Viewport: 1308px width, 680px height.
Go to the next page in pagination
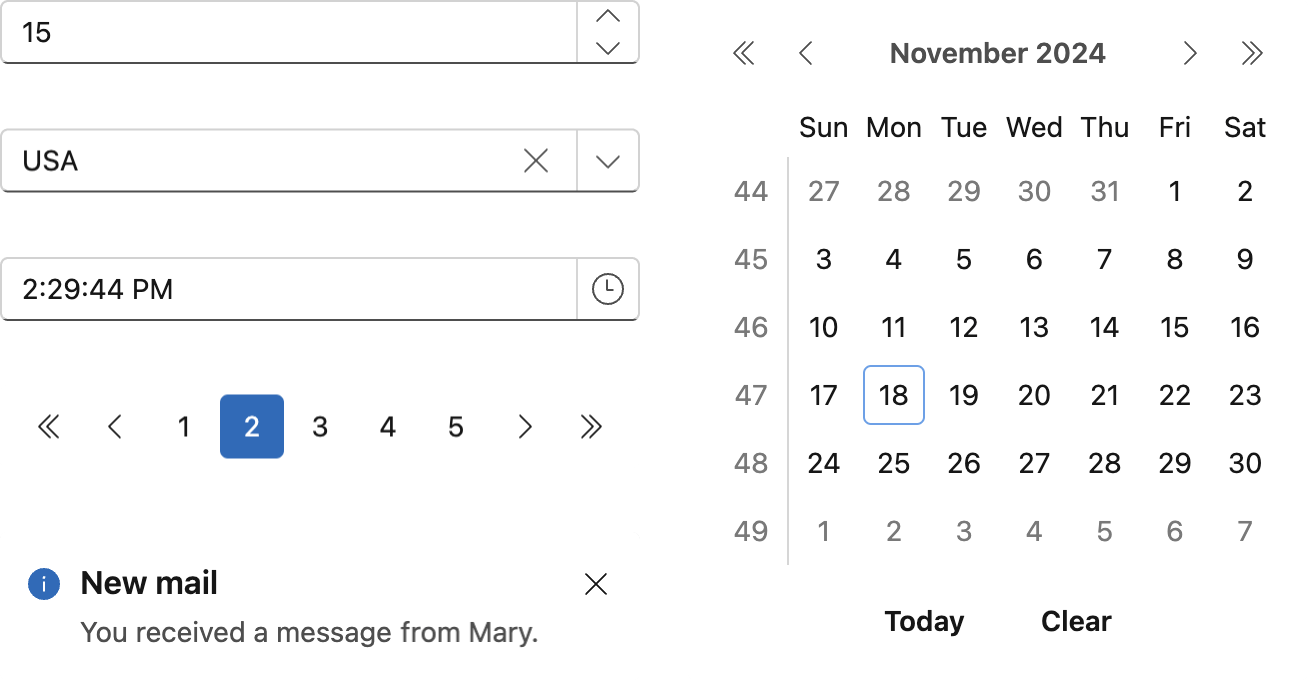click(524, 427)
